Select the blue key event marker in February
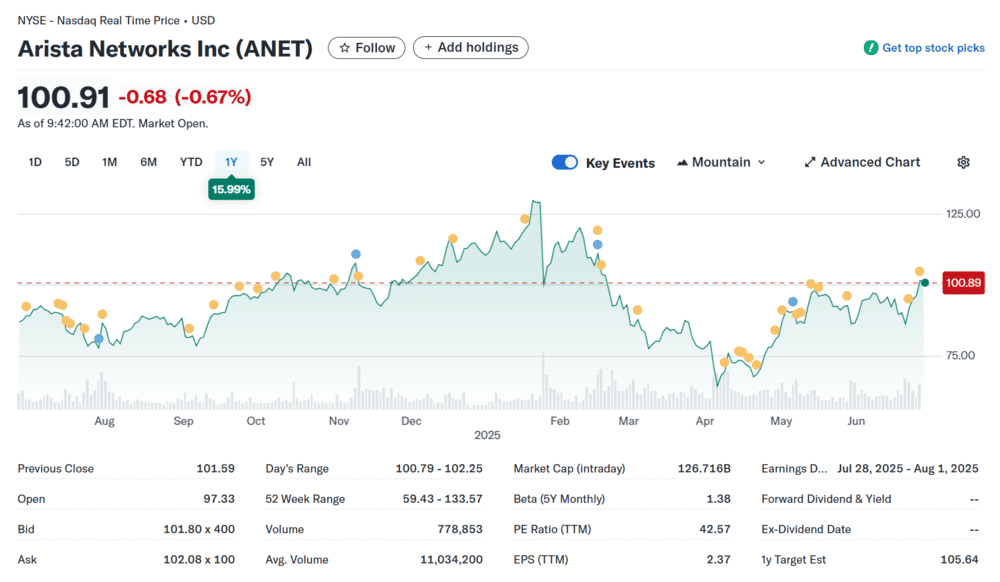 pyautogui.click(x=598, y=245)
